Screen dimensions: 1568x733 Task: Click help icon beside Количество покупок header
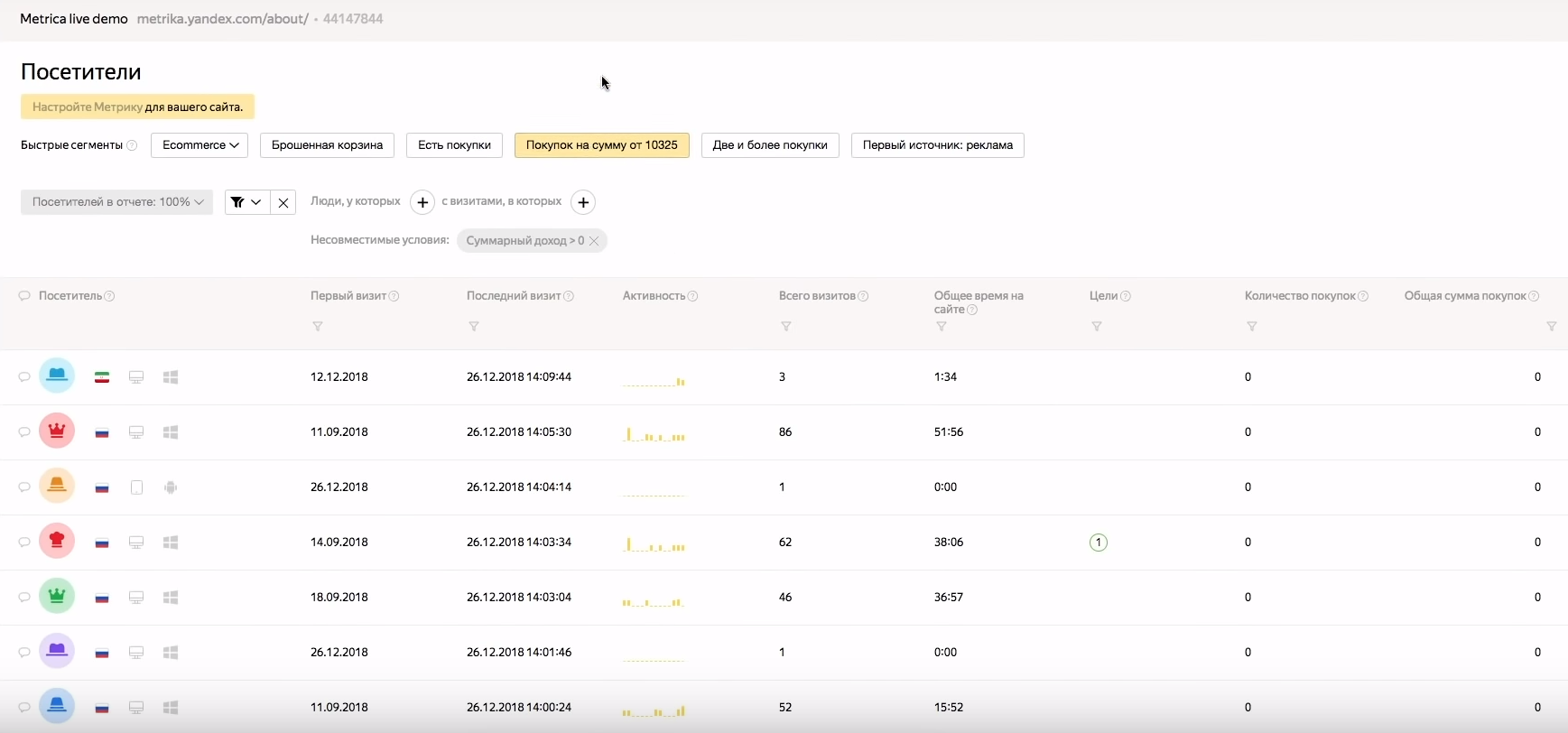(1363, 296)
